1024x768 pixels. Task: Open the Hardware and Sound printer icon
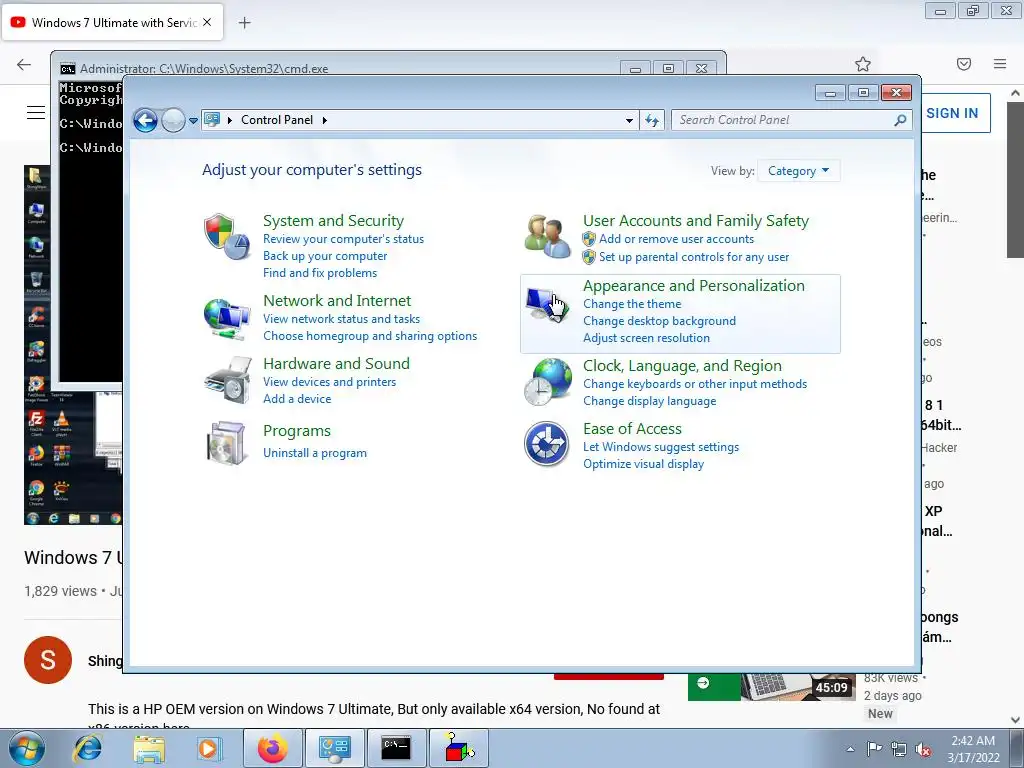(x=228, y=380)
